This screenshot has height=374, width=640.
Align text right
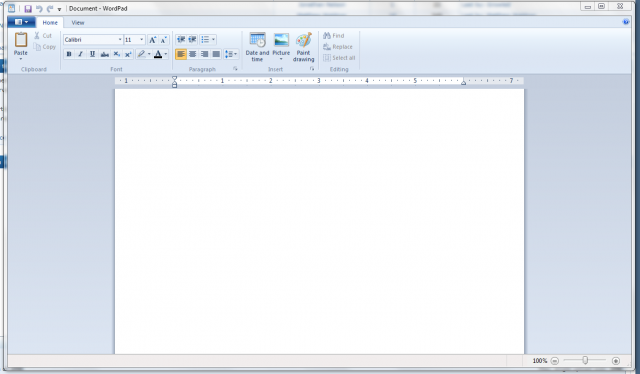pyautogui.click(x=204, y=54)
